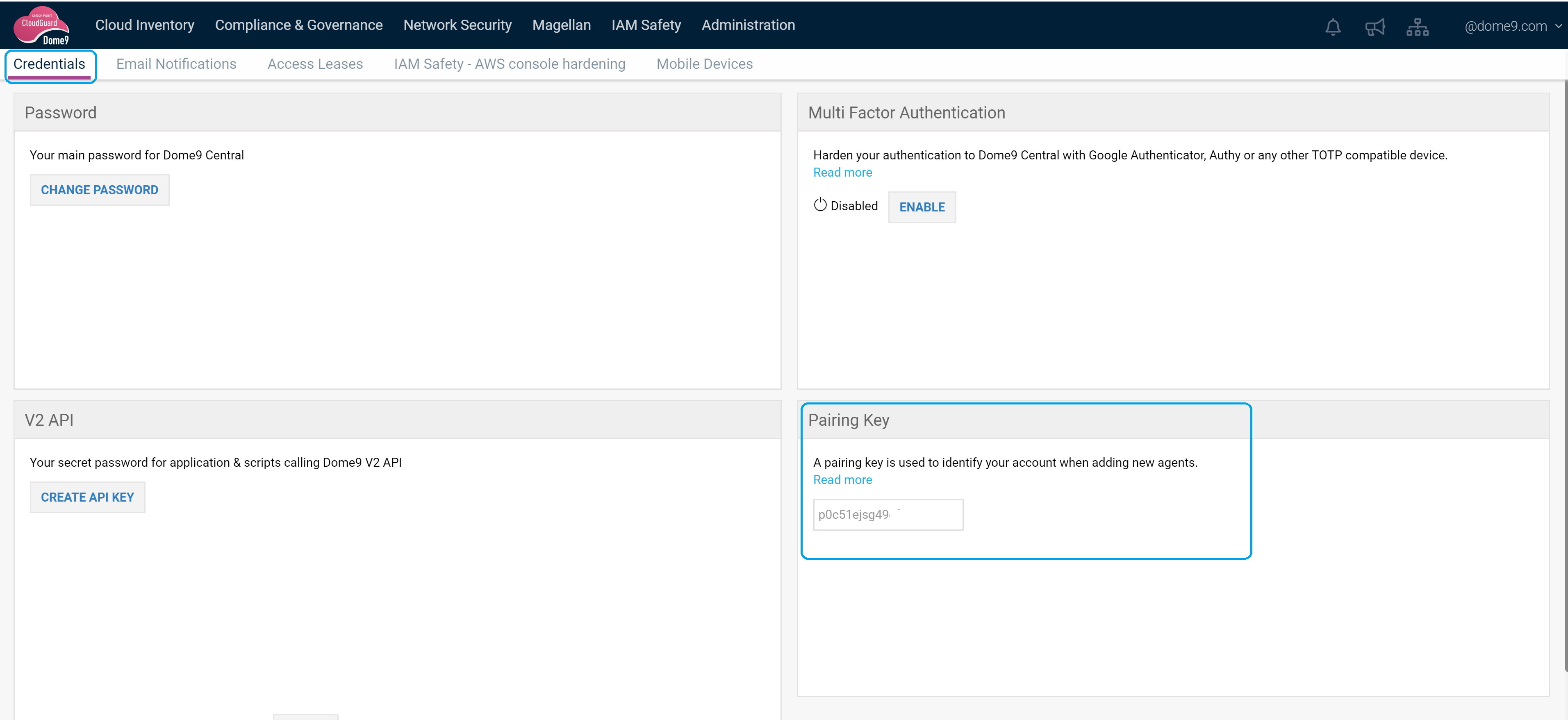Open IAM Safety - AWS console hardening tab
This screenshot has height=720, width=1568.
(x=510, y=64)
